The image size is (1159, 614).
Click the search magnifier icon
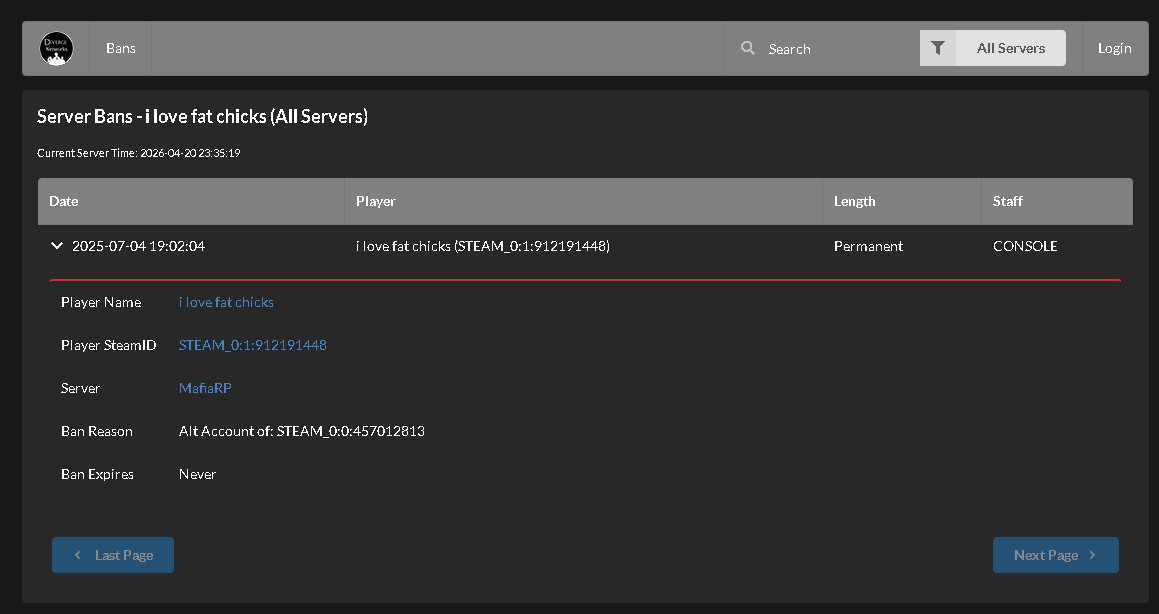point(747,48)
